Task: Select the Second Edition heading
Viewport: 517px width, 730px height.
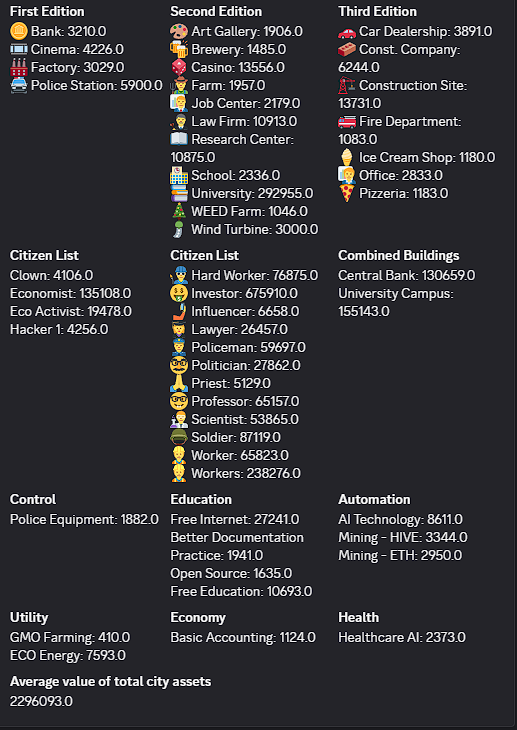Action: tap(216, 12)
